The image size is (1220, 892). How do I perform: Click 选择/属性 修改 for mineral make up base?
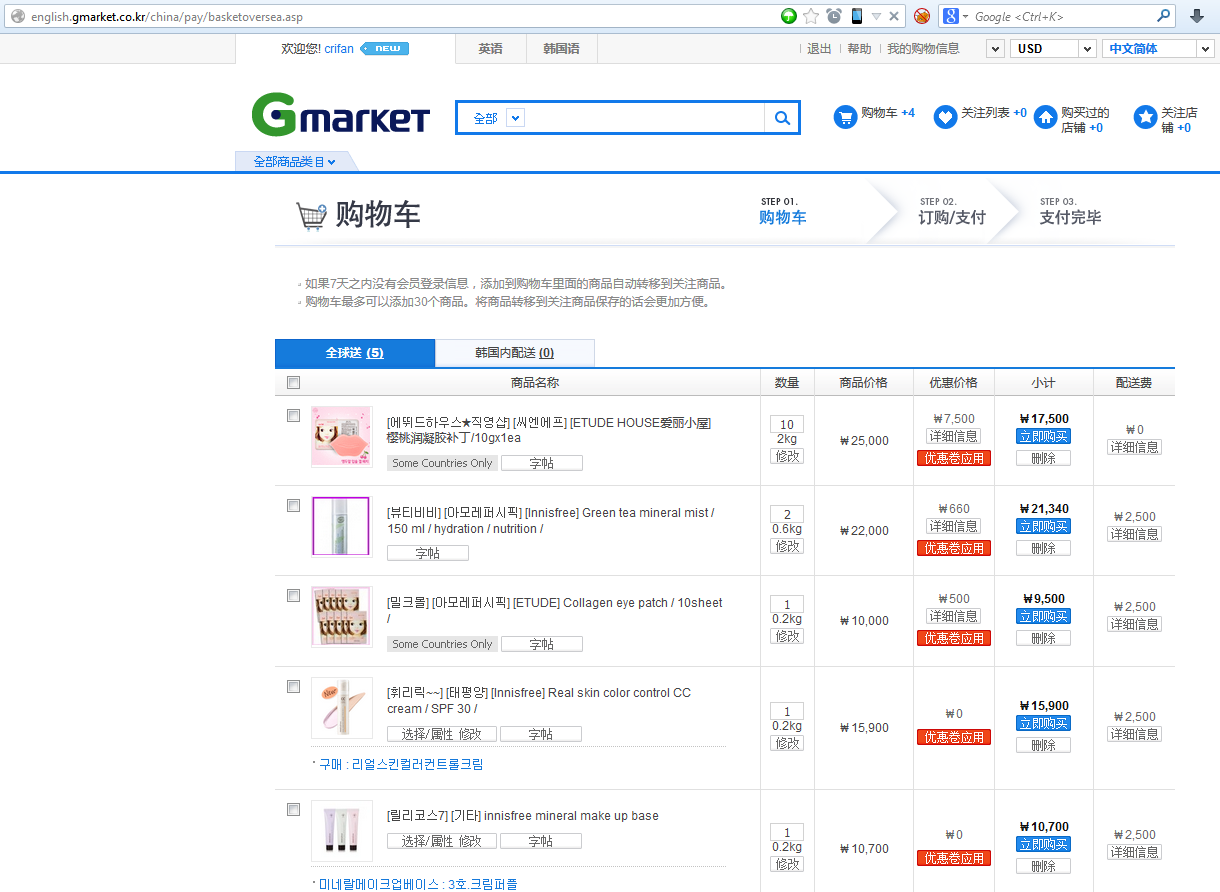click(441, 841)
